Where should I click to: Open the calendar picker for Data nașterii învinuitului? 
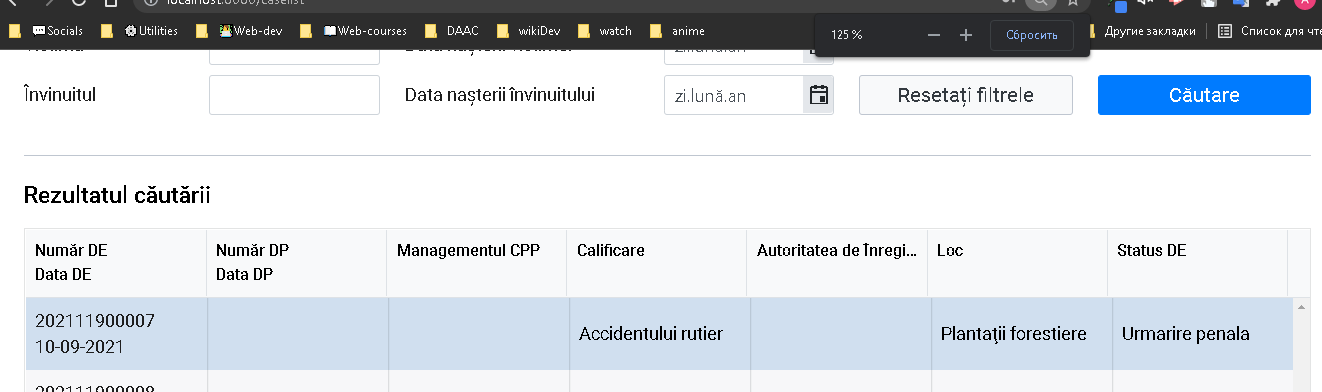(x=818, y=95)
